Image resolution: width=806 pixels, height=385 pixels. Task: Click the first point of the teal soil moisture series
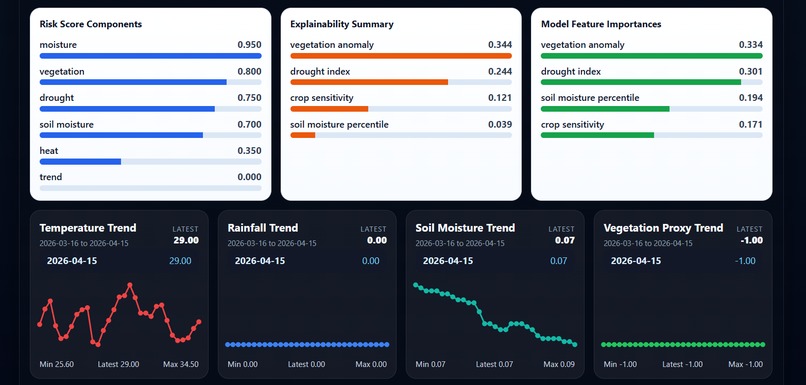pyautogui.click(x=415, y=284)
